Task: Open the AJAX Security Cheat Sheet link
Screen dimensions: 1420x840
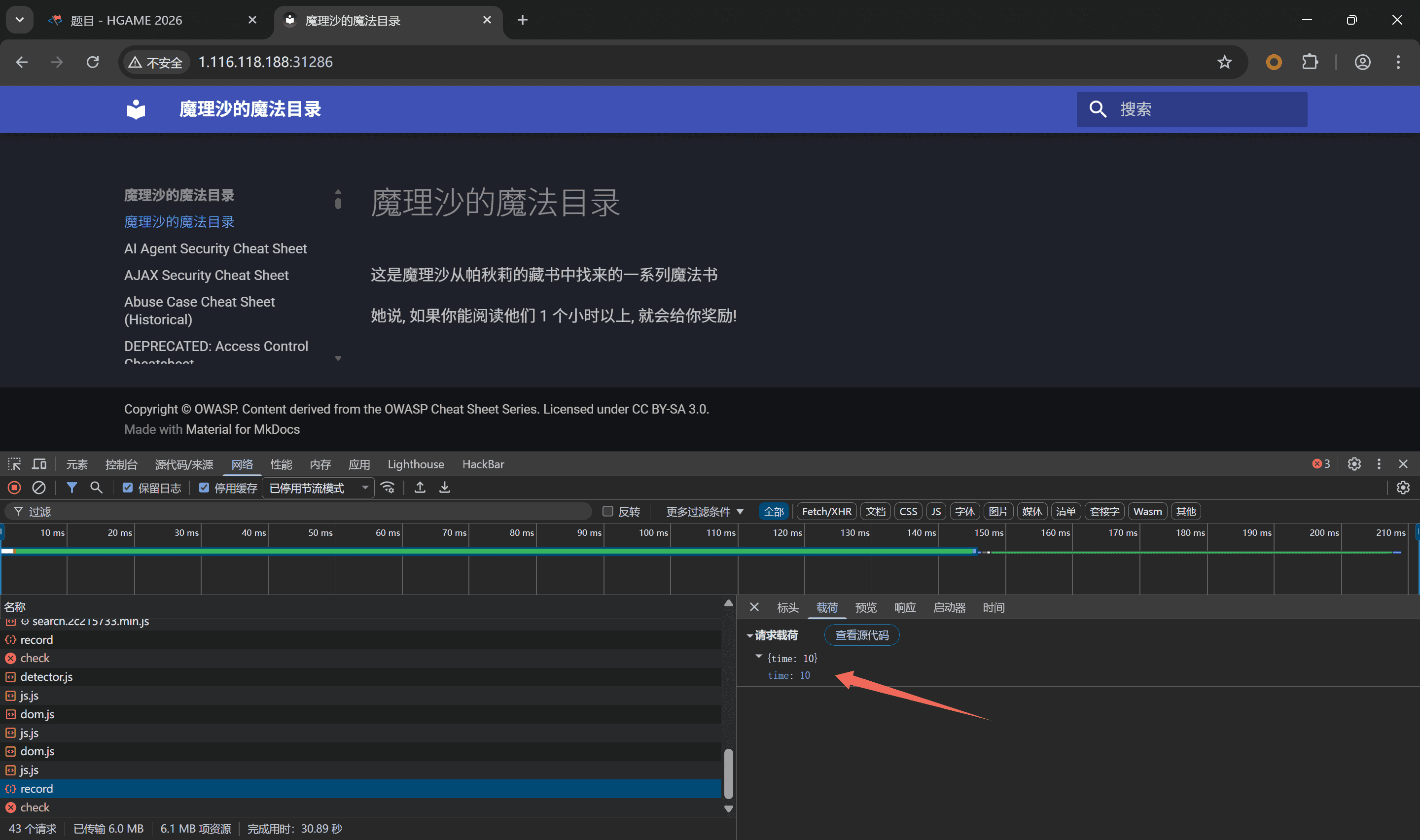Action: click(206, 275)
